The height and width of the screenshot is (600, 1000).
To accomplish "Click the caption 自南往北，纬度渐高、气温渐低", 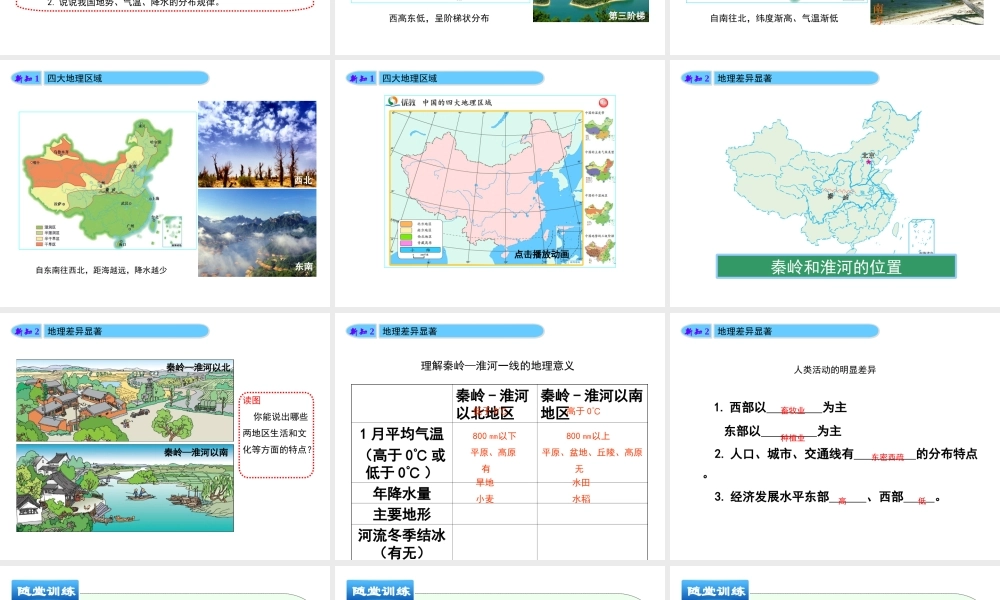I will 774,18.
